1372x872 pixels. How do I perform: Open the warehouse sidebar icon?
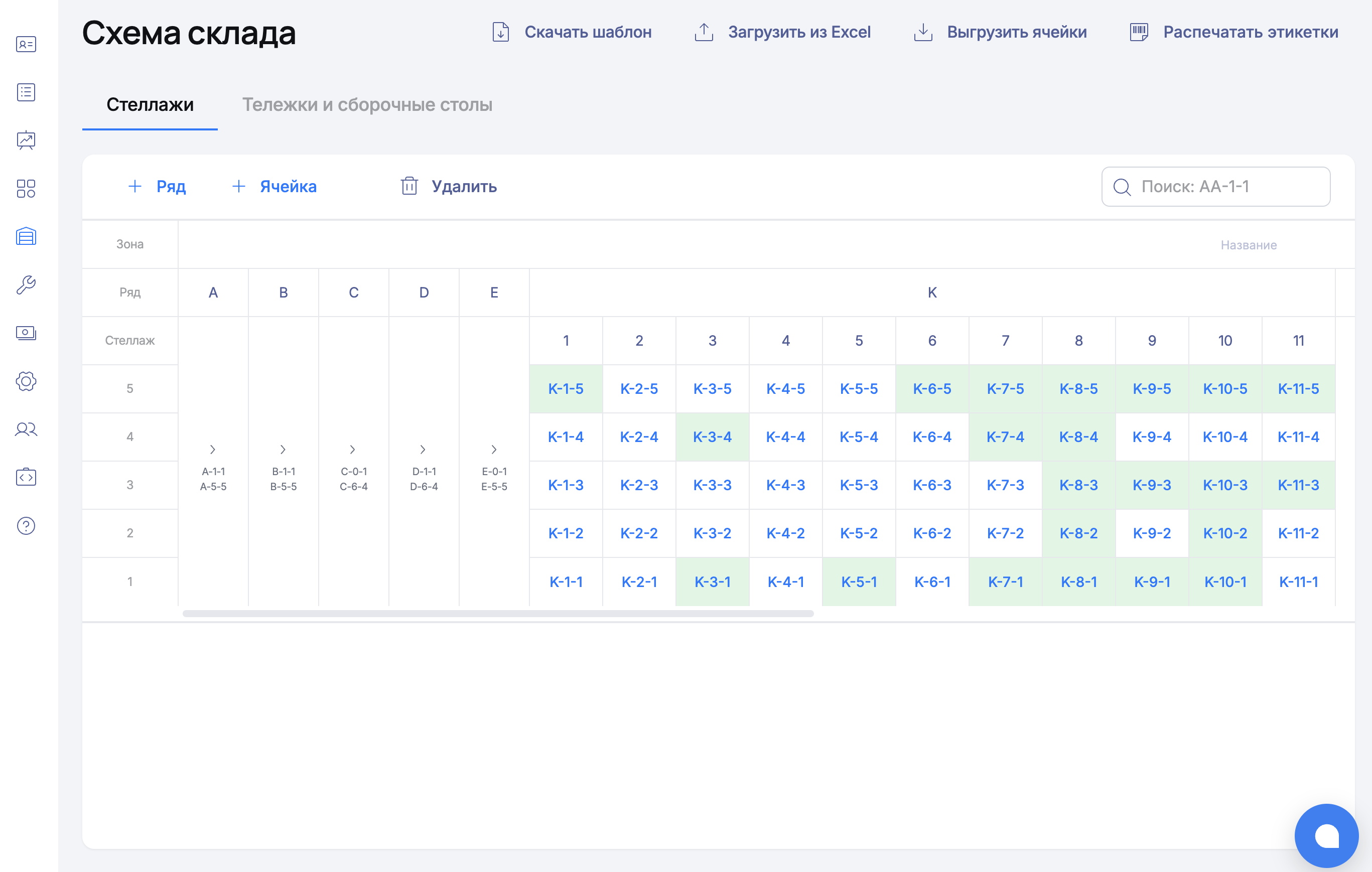point(26,236)
